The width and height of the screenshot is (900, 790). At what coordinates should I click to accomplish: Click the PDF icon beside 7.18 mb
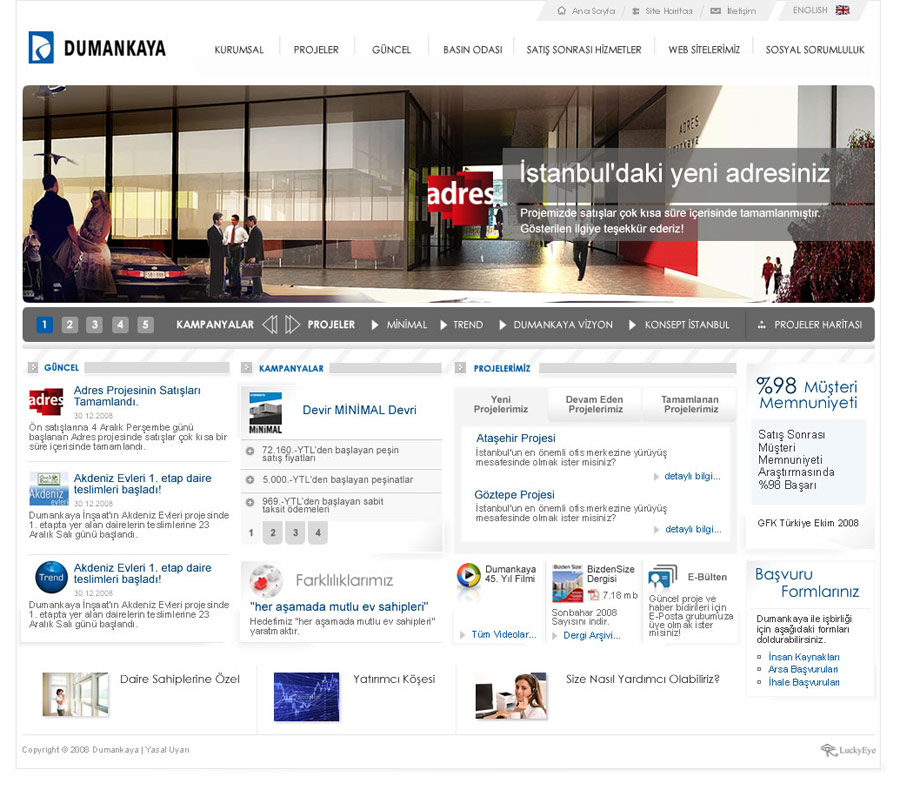point(593,595)
